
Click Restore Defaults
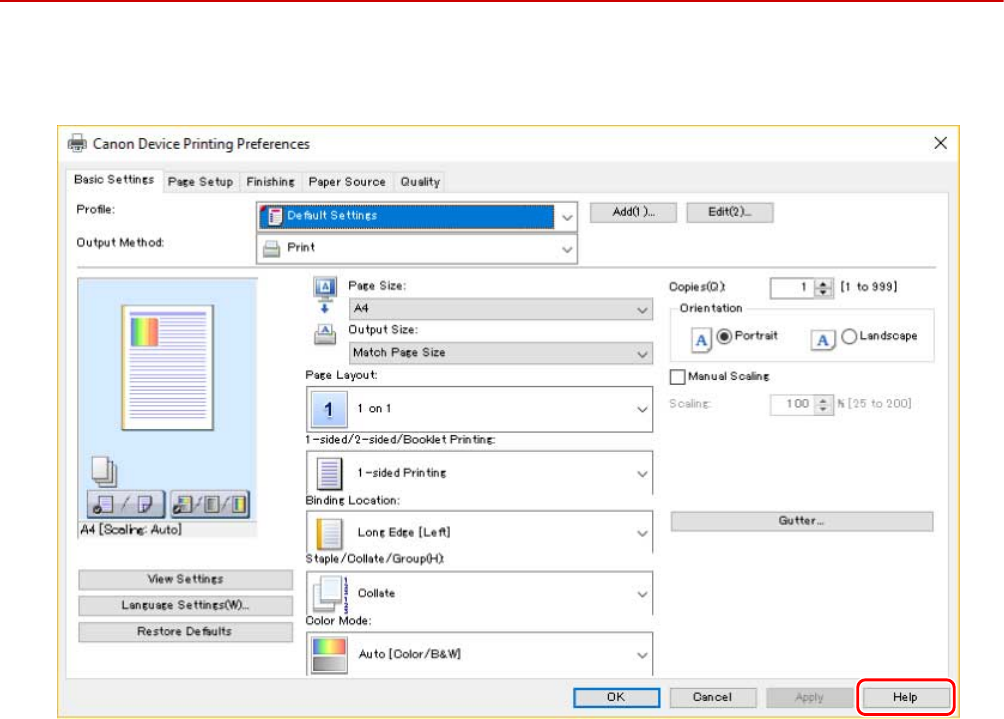[186, 632]
